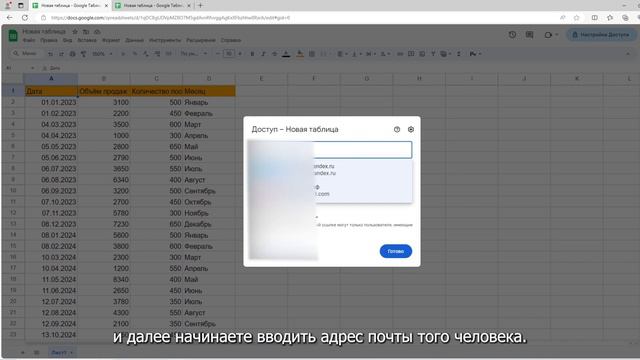Viewport: 640px width, 360px height.
Task: Select column A header
Action: [x=51, y=78]
